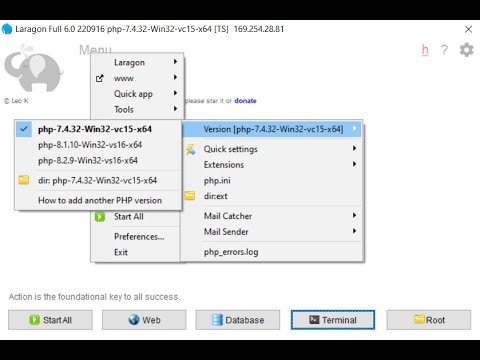Expand the Extensions submenu arrow
The width and height of the screenshot is (480, 360).
tap(354, 164)
